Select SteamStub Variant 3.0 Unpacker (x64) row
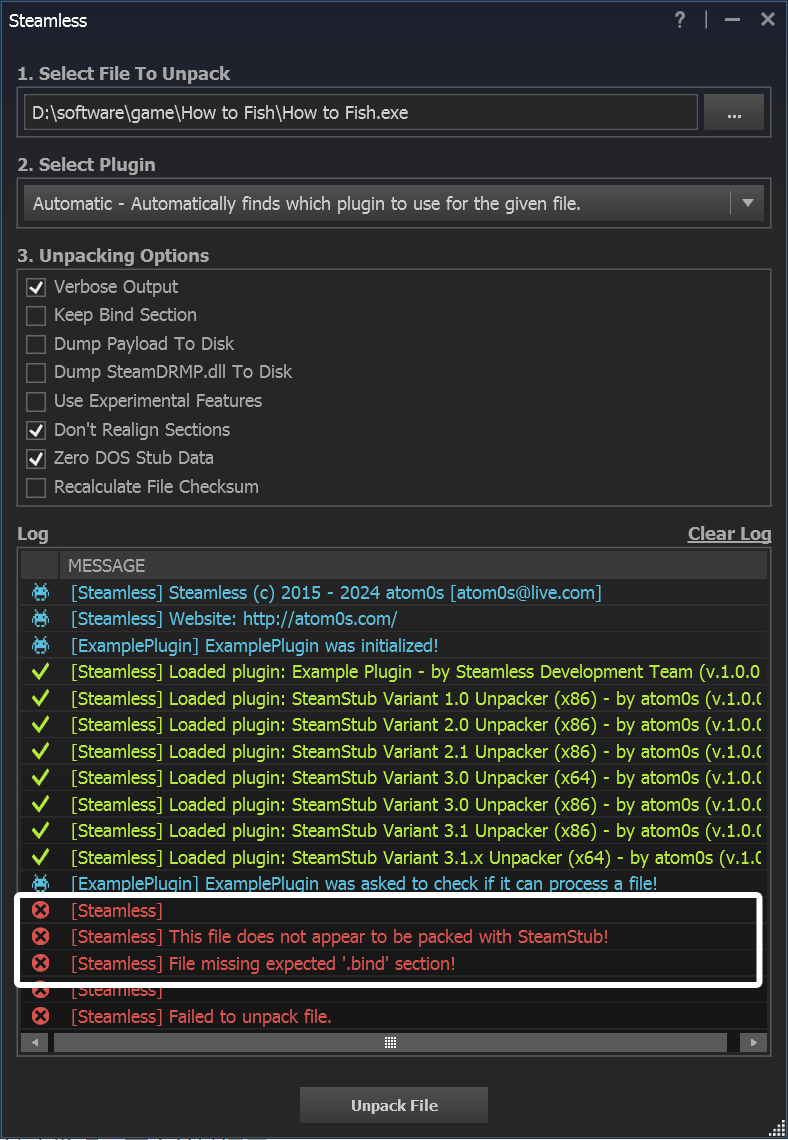The width and height of the screenshot is (788, 1140). [393, 778]
